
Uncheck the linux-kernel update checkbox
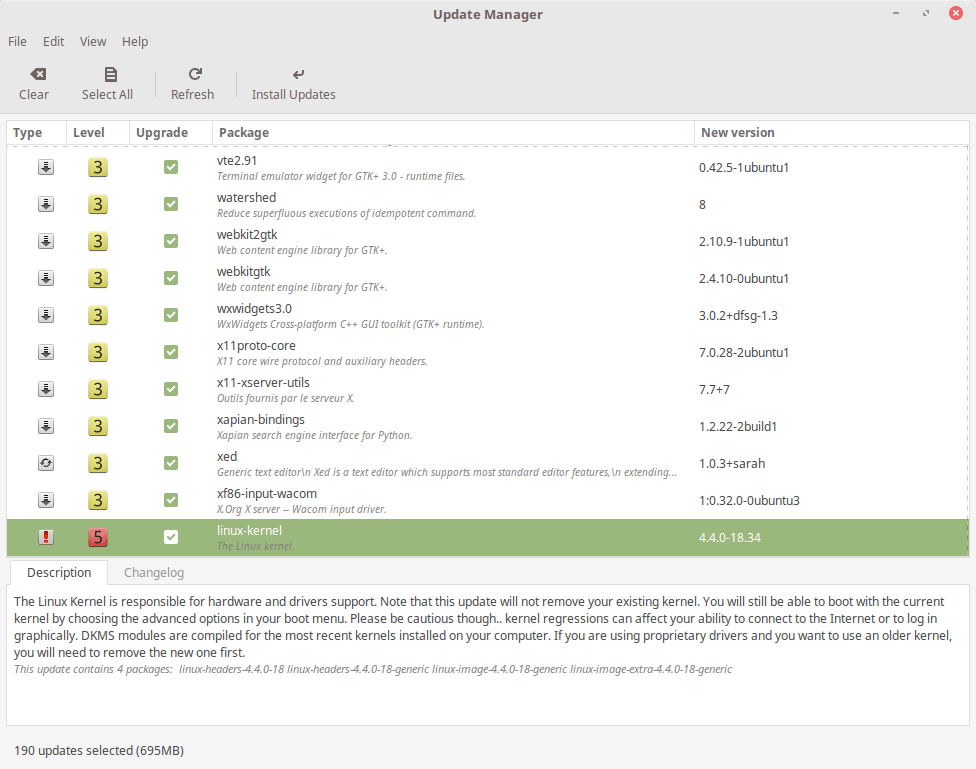171,537
